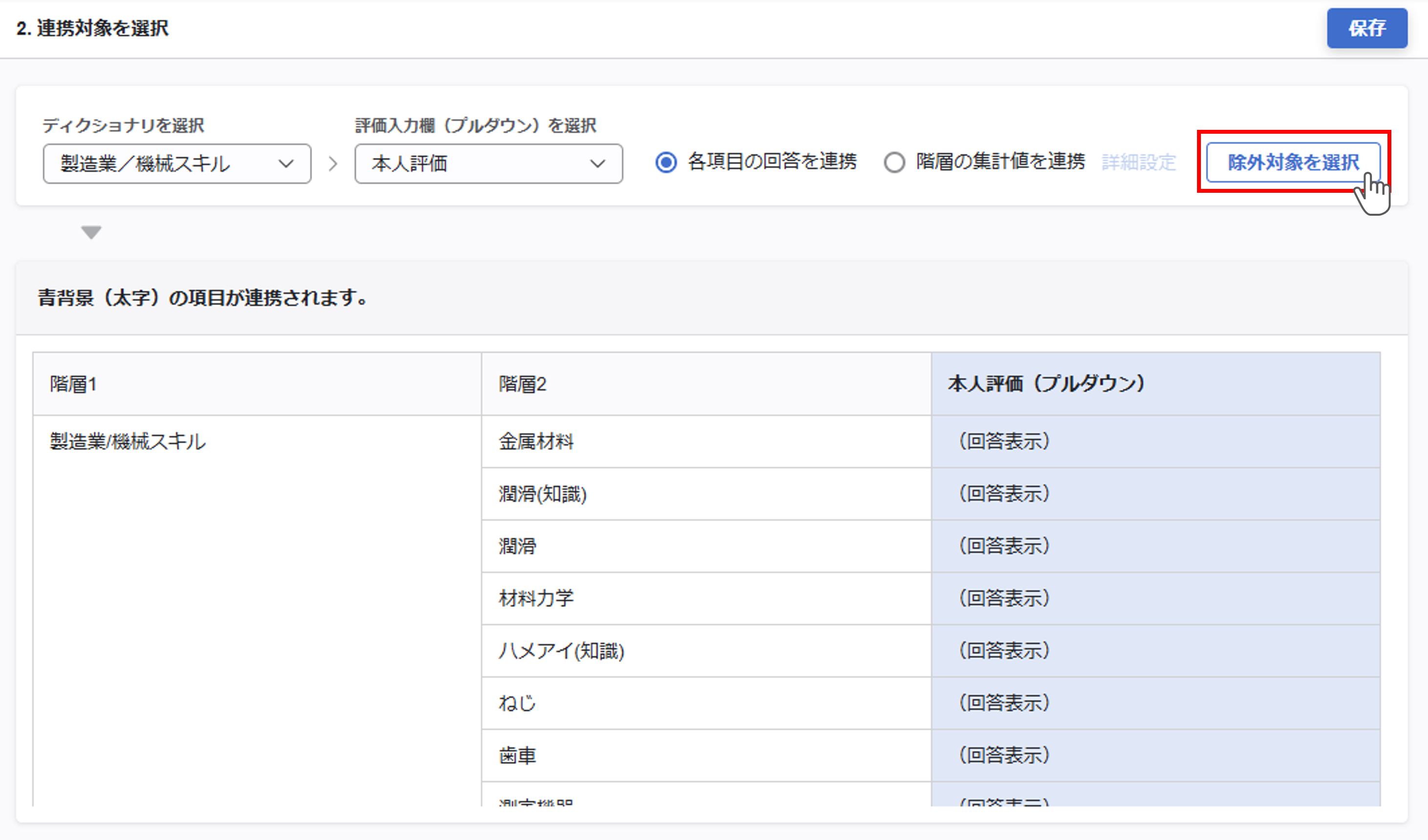The image size is (1428, 840).
Task: Select 階層の集計値を連携 radio option
Action: click(x=894, y=163)
